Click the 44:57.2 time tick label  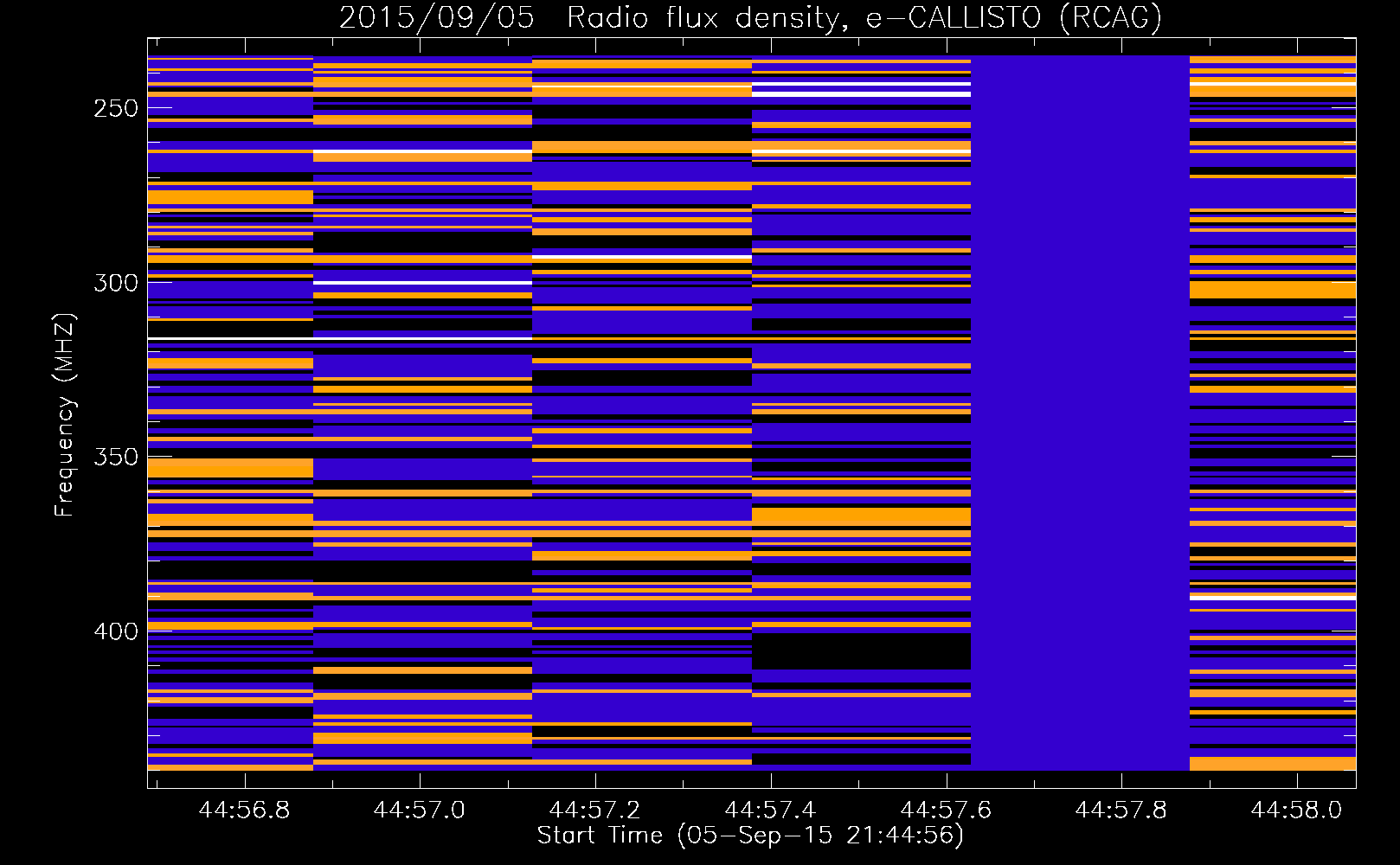(x=595, y=811)
